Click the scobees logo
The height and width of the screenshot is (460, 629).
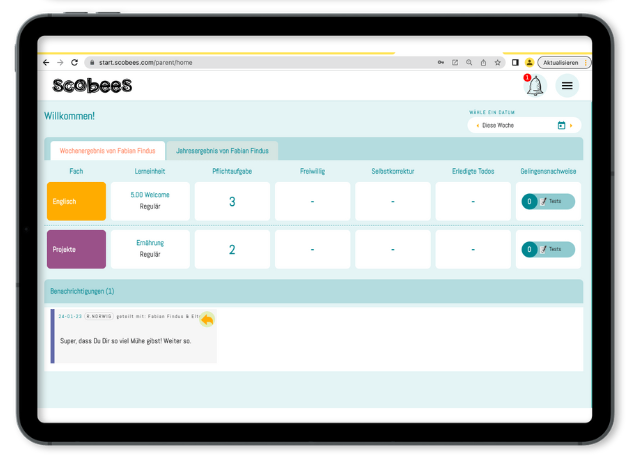92,85
